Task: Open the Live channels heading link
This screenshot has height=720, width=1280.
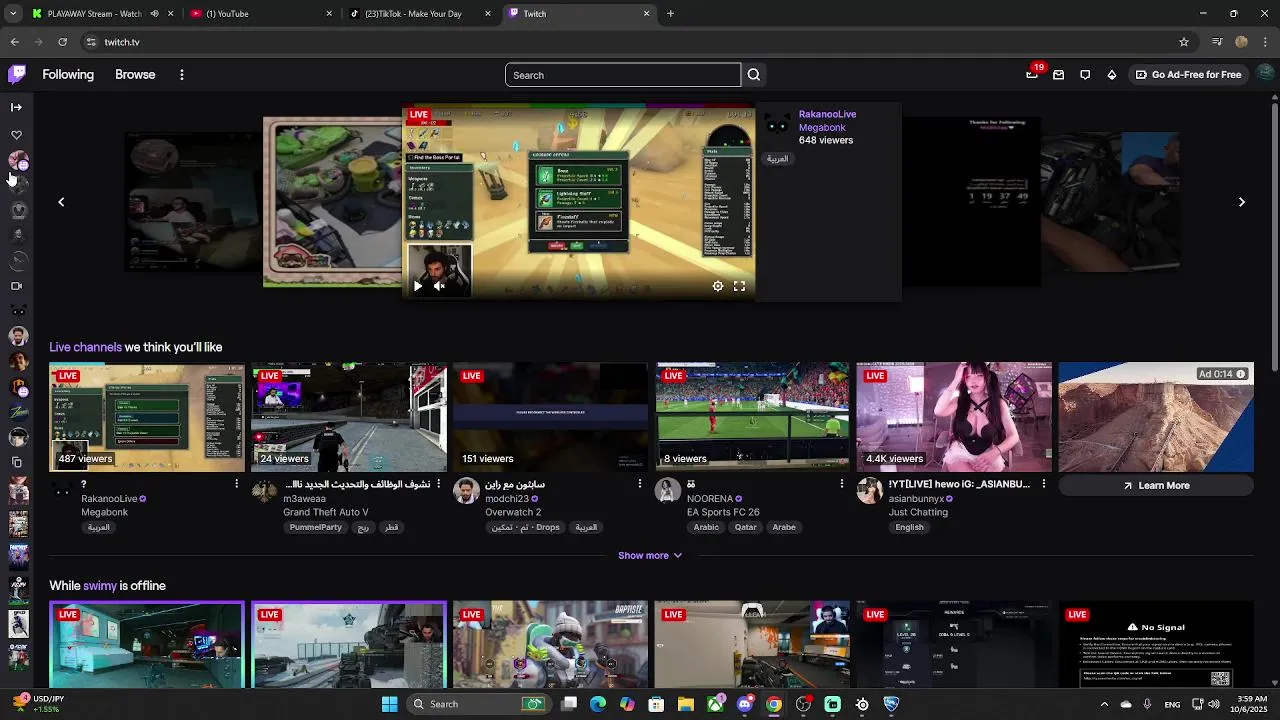Action: [85, 347]
